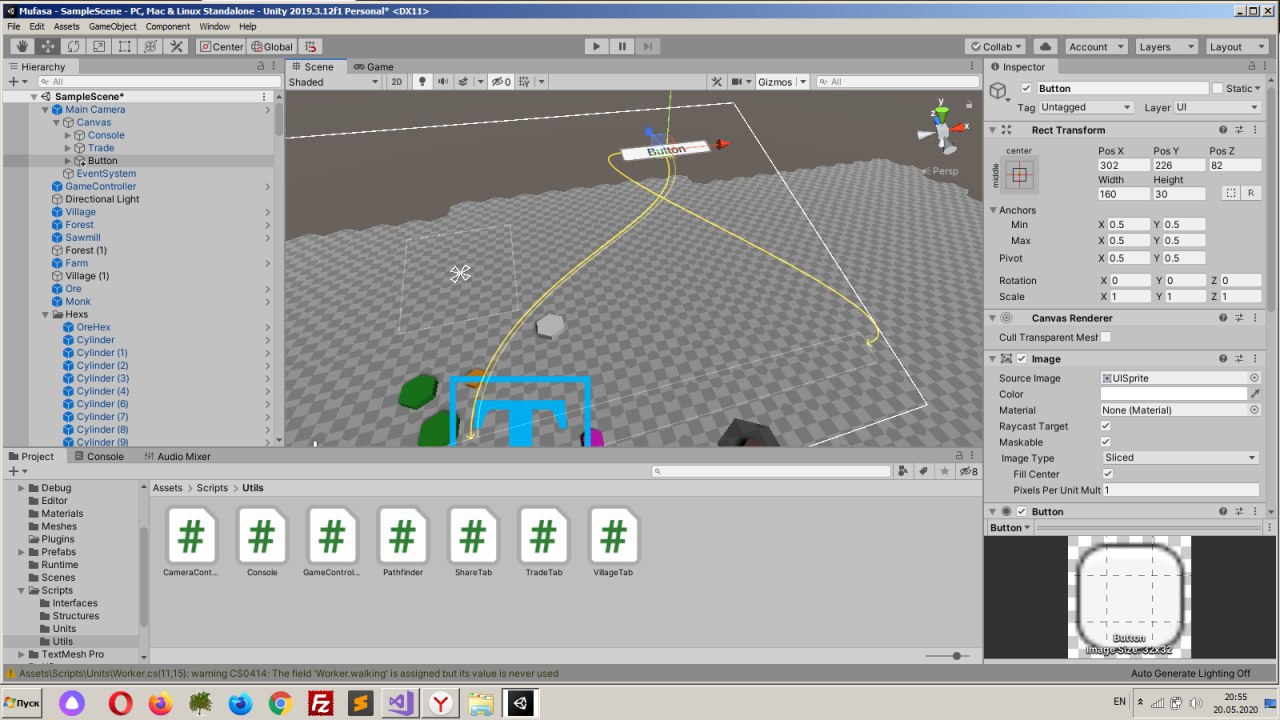Toggle scene audio speaker icon

(442, 82)
